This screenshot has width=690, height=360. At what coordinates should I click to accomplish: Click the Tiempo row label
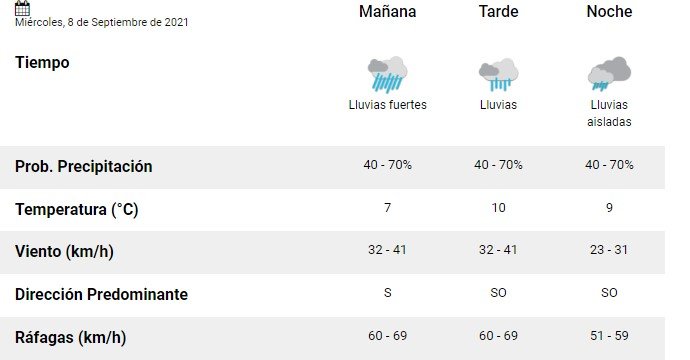pos(42,62)
